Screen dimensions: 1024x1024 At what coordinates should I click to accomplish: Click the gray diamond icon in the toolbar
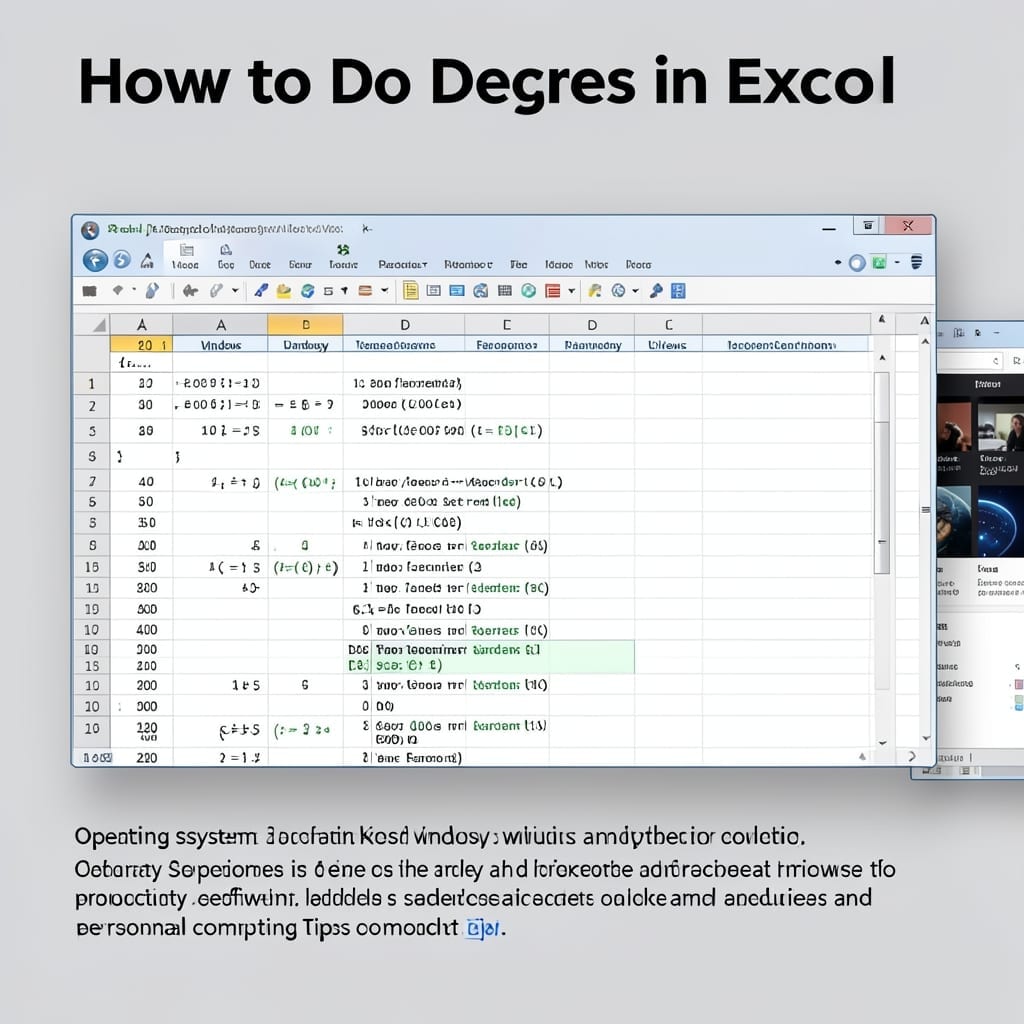point(118,290)
